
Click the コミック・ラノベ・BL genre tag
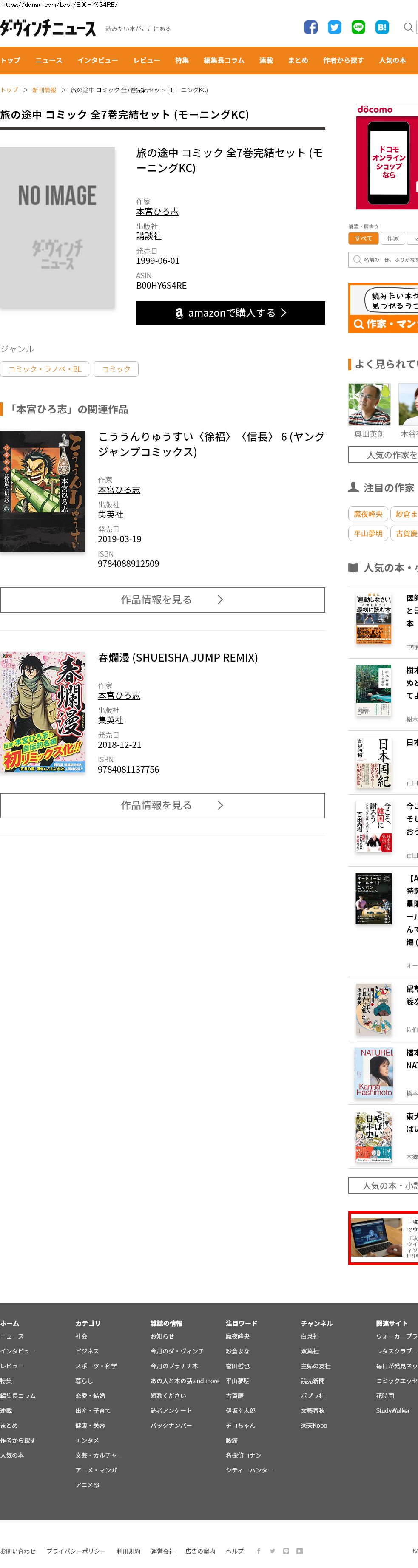[x=45, y=369]
